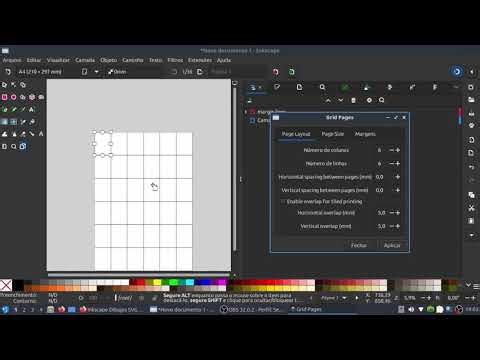480x360 pixels.
Task: Raise layer with up arrow icon
Action: (x=328, y=100)
